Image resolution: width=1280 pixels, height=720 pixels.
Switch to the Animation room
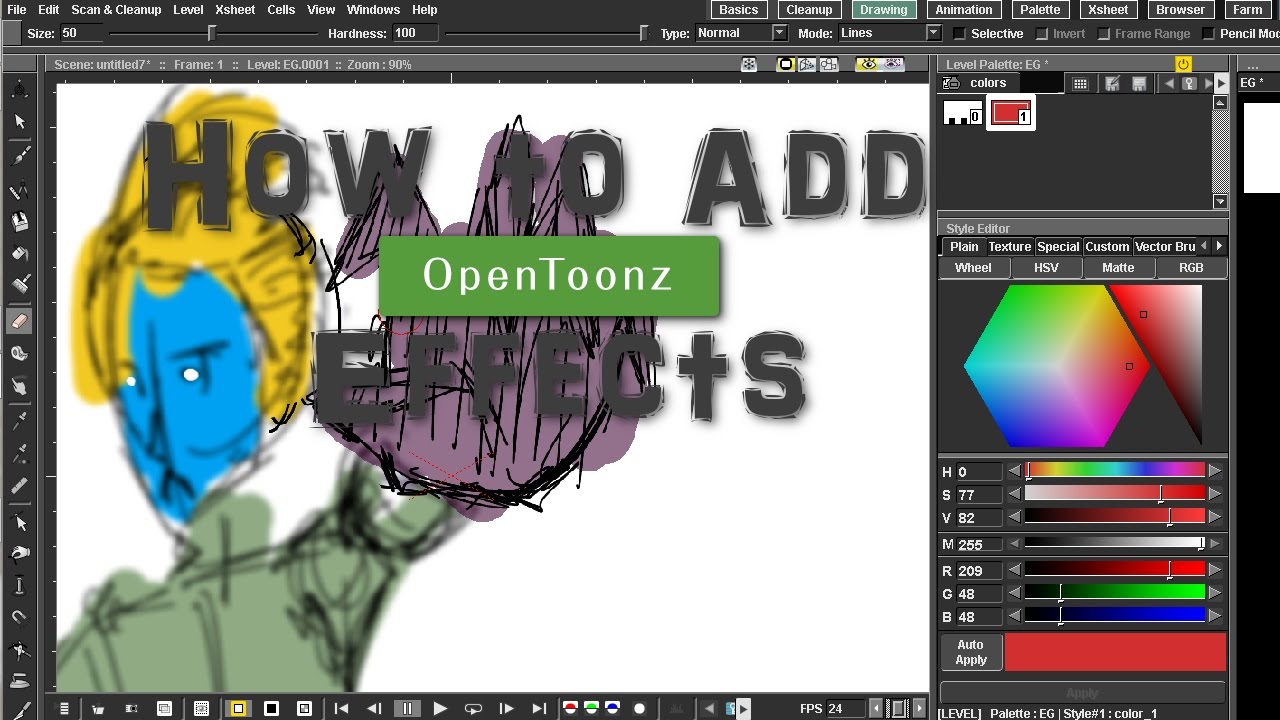tap(964, 10)
